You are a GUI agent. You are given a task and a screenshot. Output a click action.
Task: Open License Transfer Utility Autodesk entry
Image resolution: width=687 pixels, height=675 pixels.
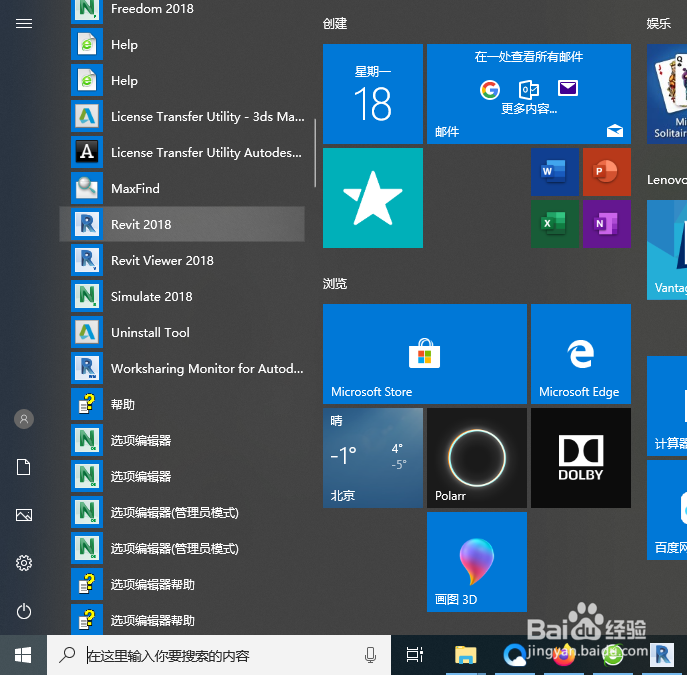click(182, 152)
